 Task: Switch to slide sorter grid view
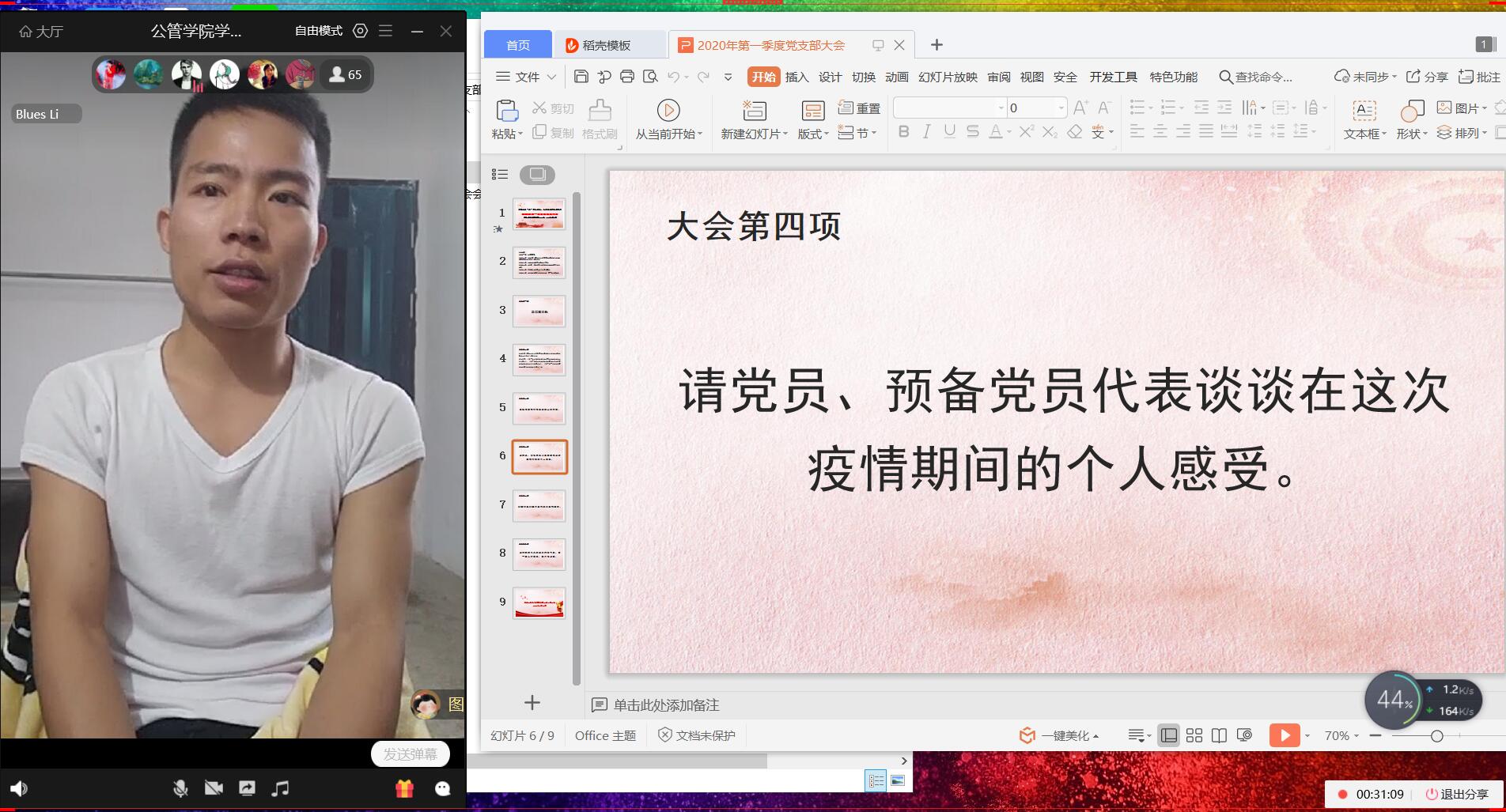click(x=1194, y=735)
